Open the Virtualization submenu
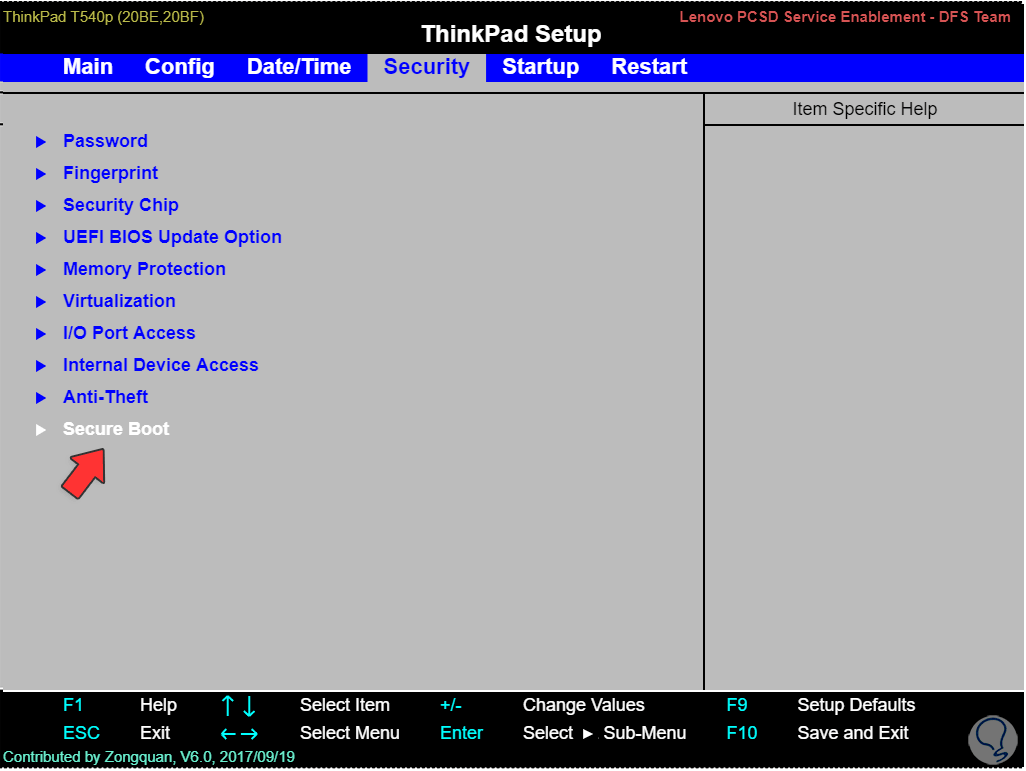 119,301
